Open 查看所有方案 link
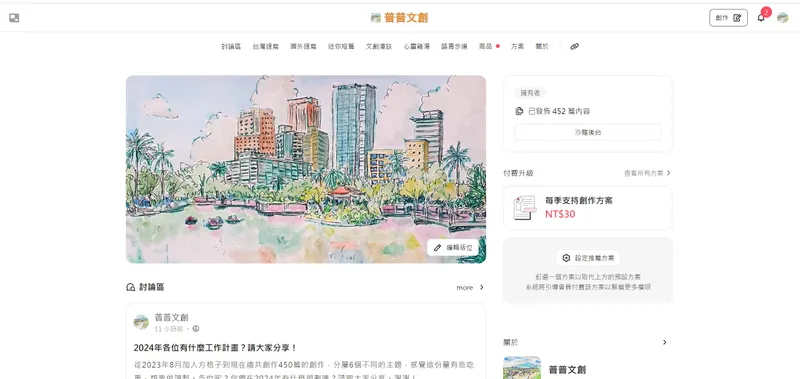800x379 pixels. tap(647, 173)
